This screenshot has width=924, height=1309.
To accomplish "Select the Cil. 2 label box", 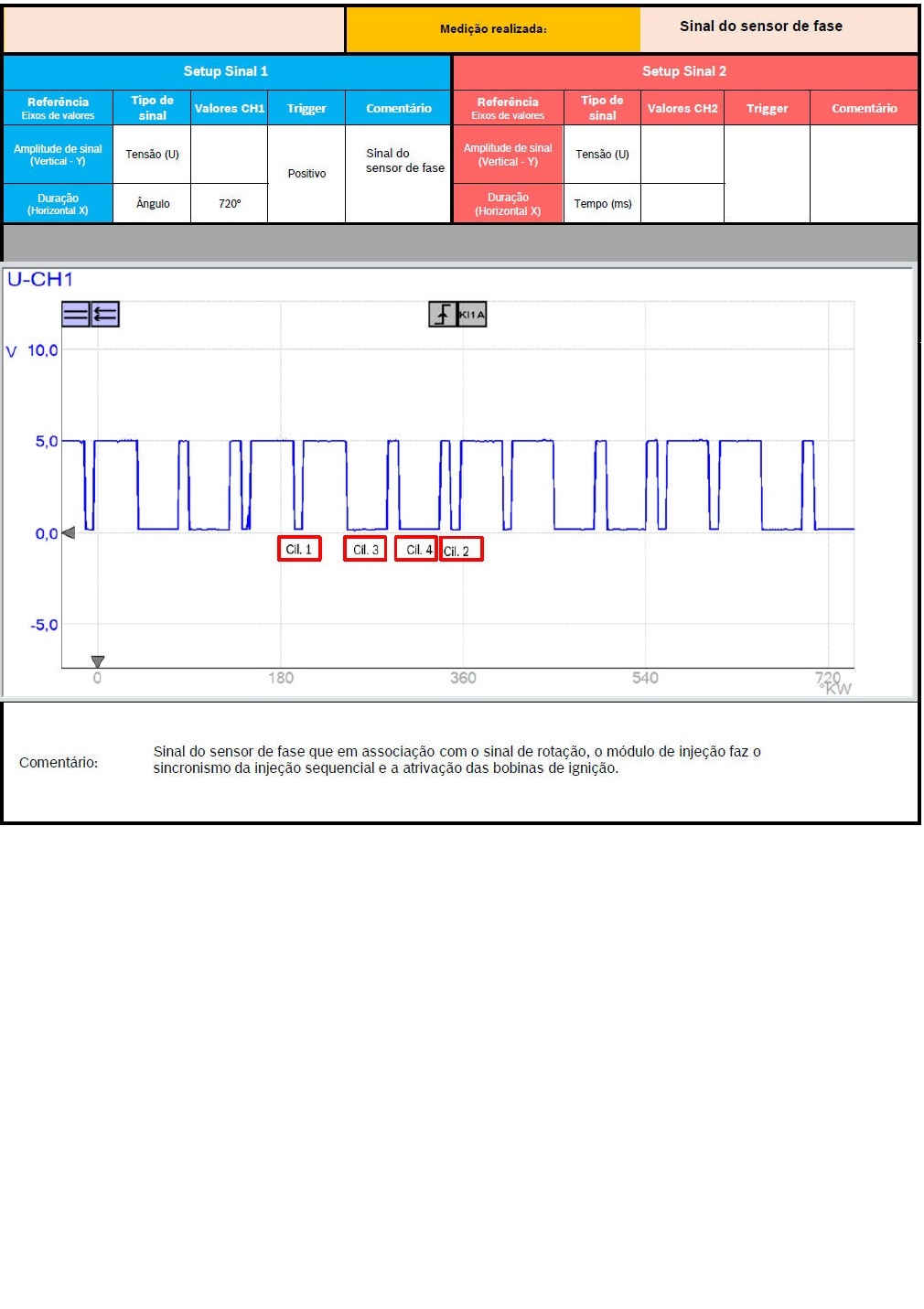I will (x=460, y=550).
